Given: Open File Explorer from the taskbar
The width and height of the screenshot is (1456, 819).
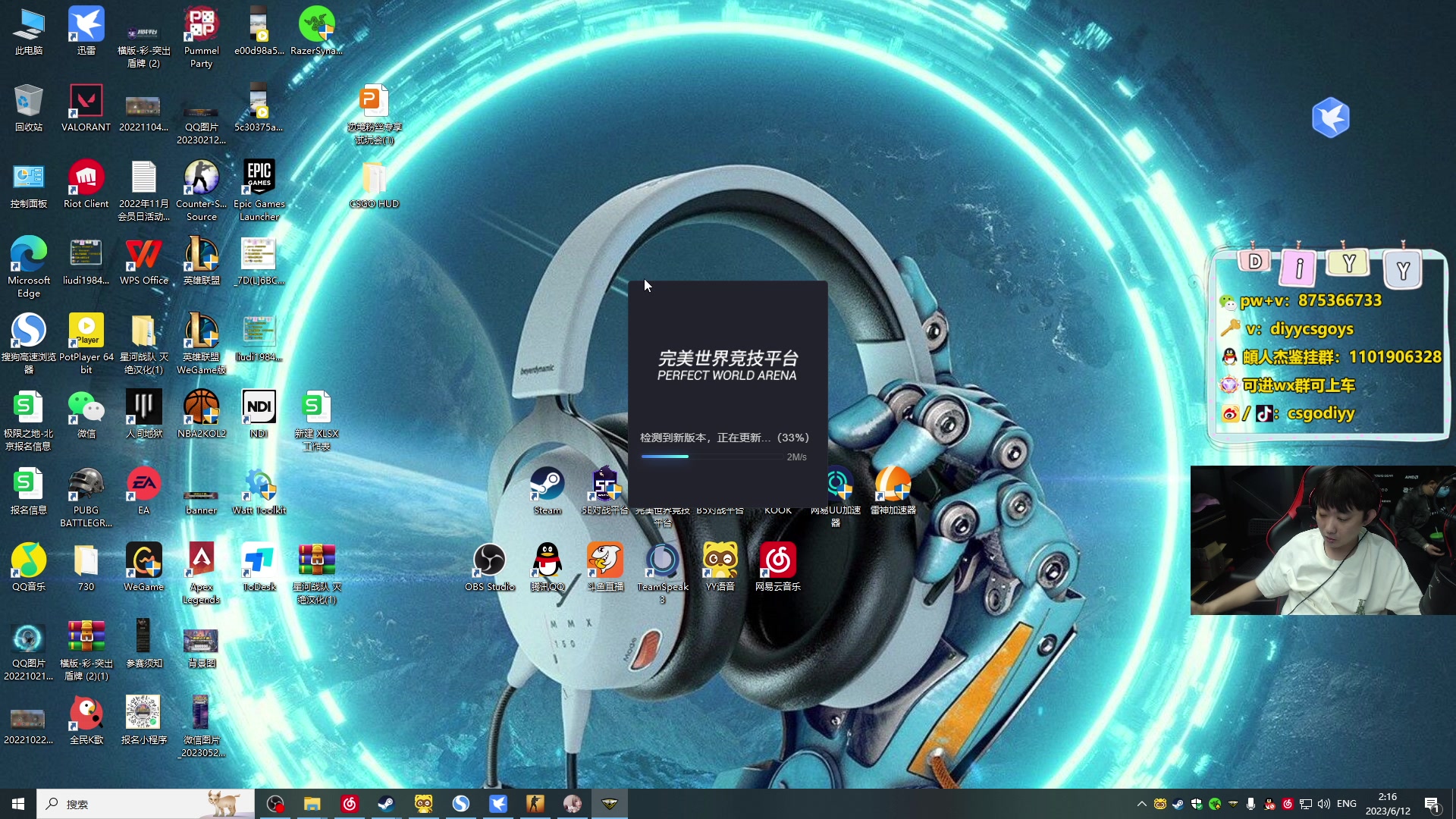Looking at the screenshot, I should pos(312,804).
